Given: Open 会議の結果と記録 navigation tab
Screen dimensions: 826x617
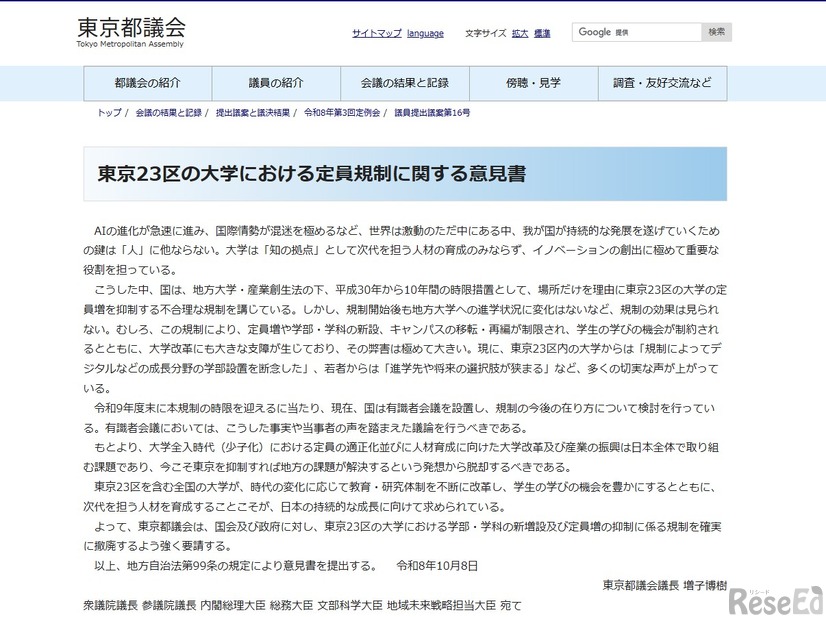Looking at the screenshot, I should [x=405, y=83].
